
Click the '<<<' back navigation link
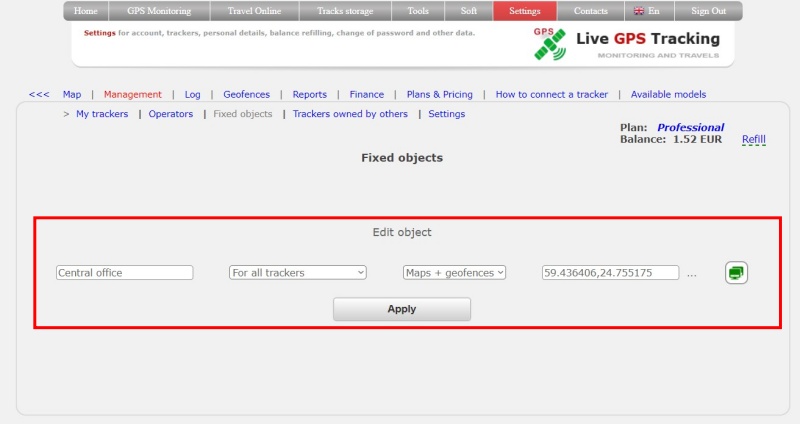(x=39, y=94)
